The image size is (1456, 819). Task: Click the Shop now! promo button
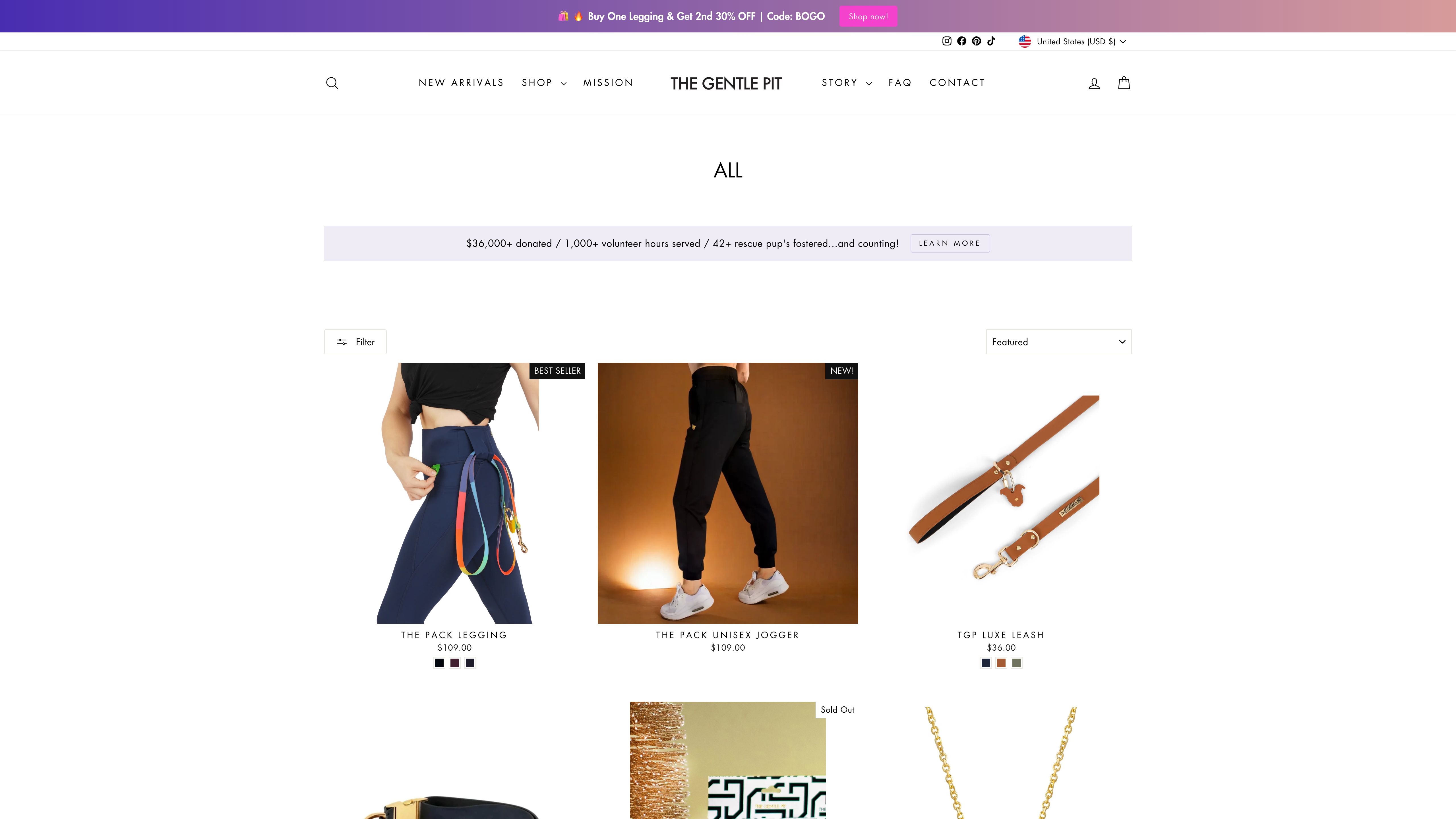click(x=868, y=16)
